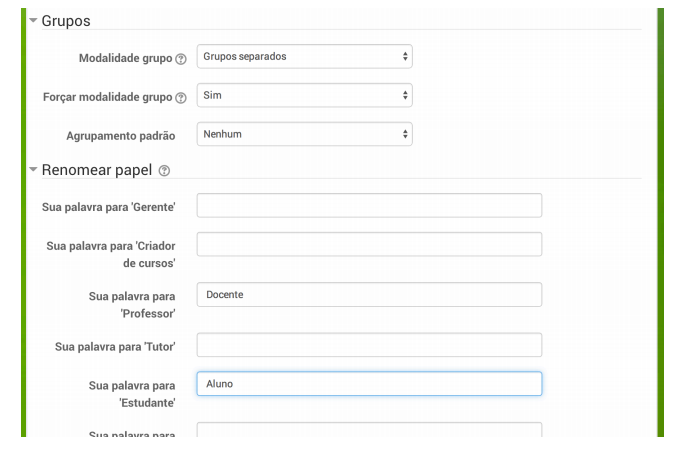Screen dimensions: 684x450
Task: Open the Agrupamento padrão dropdown
Action: pyautogui.click(x=304, y=133)
